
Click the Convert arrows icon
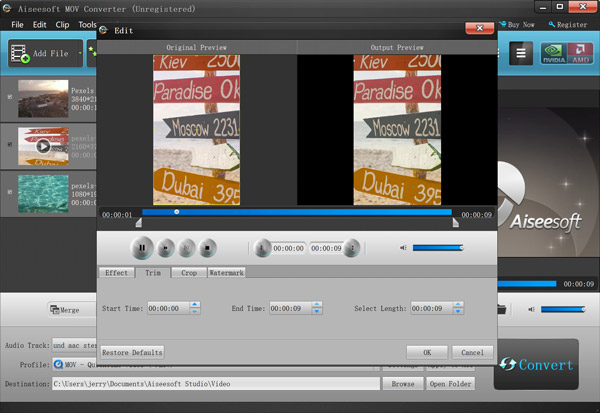[508, 364]
